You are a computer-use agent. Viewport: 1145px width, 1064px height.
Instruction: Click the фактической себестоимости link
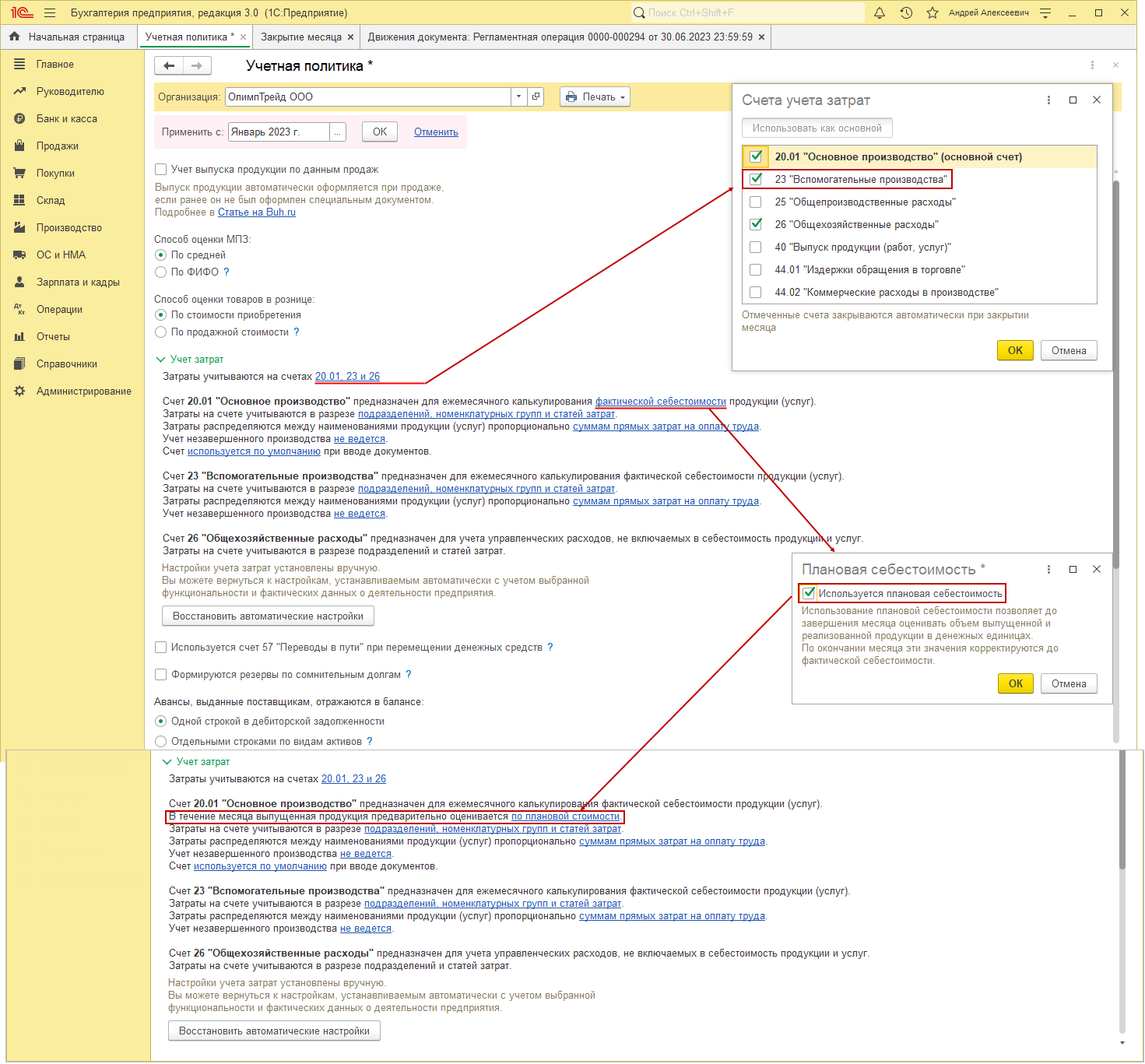click(661, 402)
